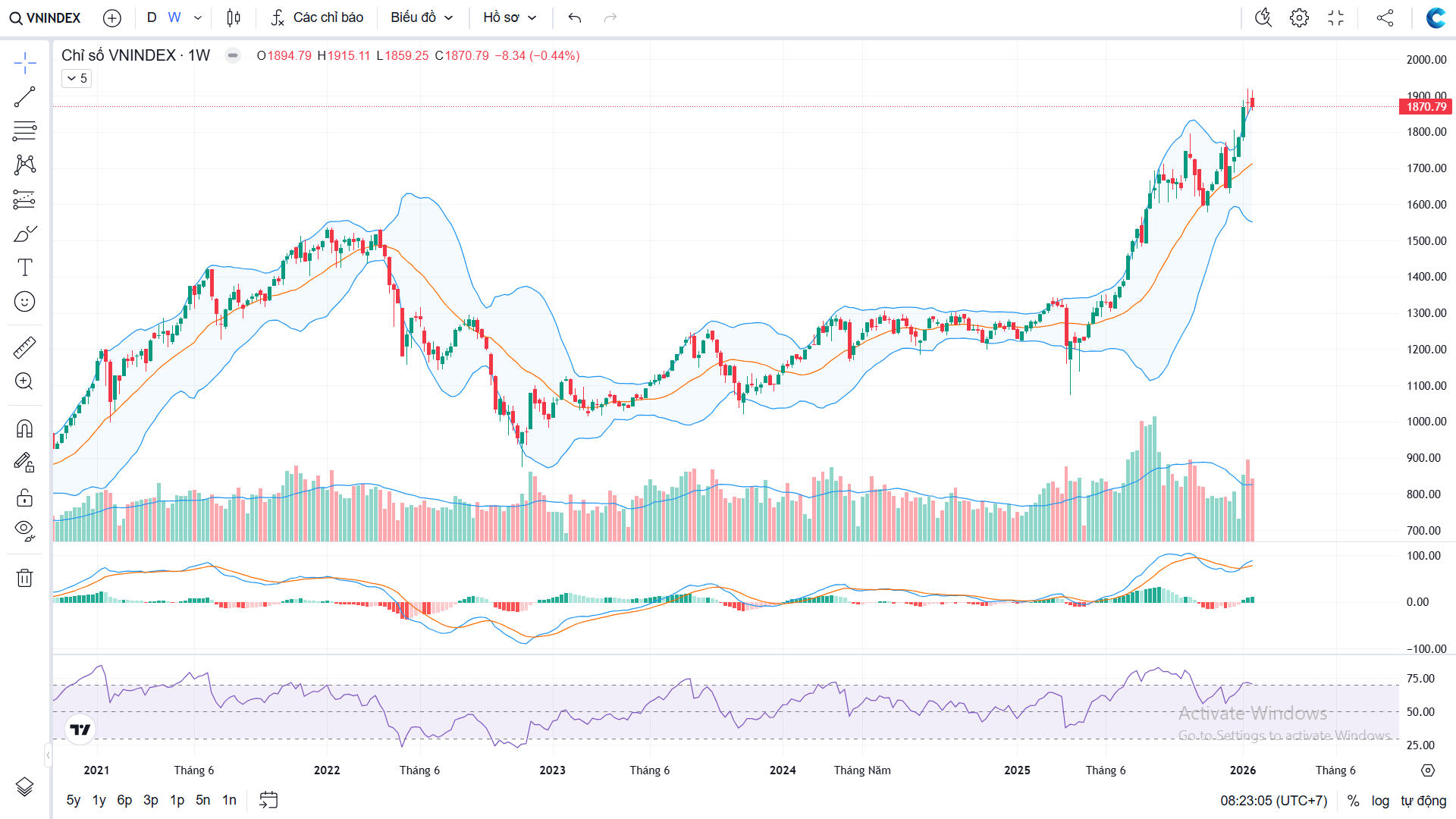Expand the collapsed indicators legend showing 5
The height and width of the screenshot is (819, 1456).
tap(77, 78)
